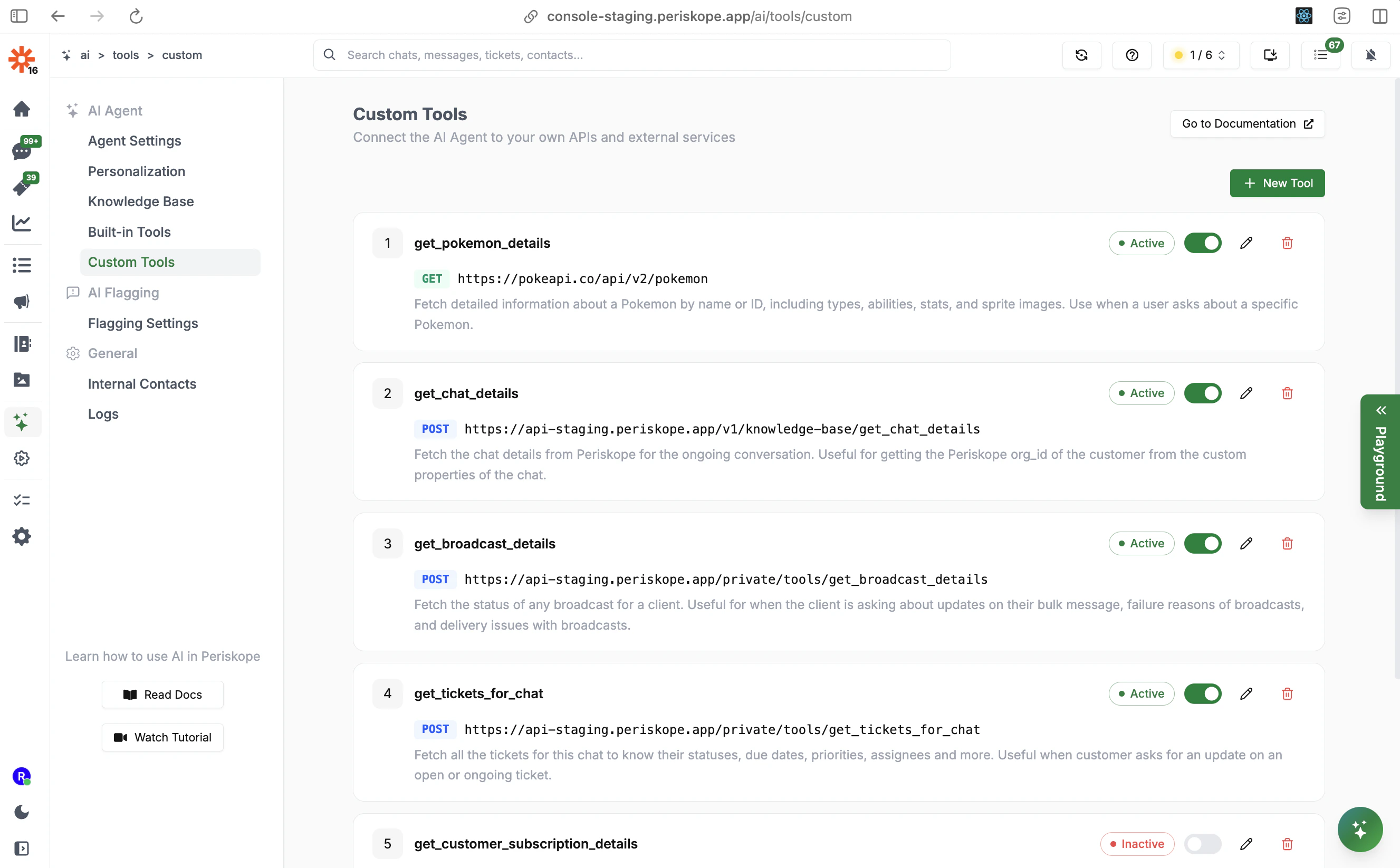Click the pokeapi URL text
The width and height of the screenshot is (1400, 868).
click(582, 279)
